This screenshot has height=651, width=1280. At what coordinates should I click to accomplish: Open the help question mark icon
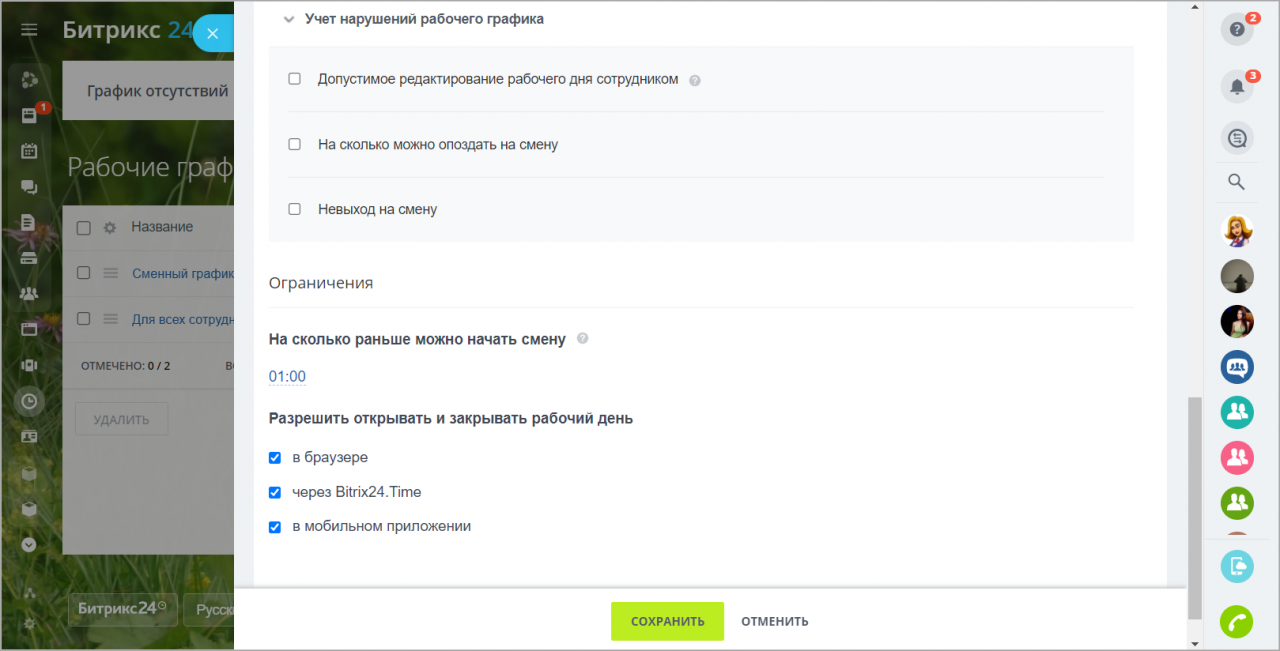[x=1237, y=29]
